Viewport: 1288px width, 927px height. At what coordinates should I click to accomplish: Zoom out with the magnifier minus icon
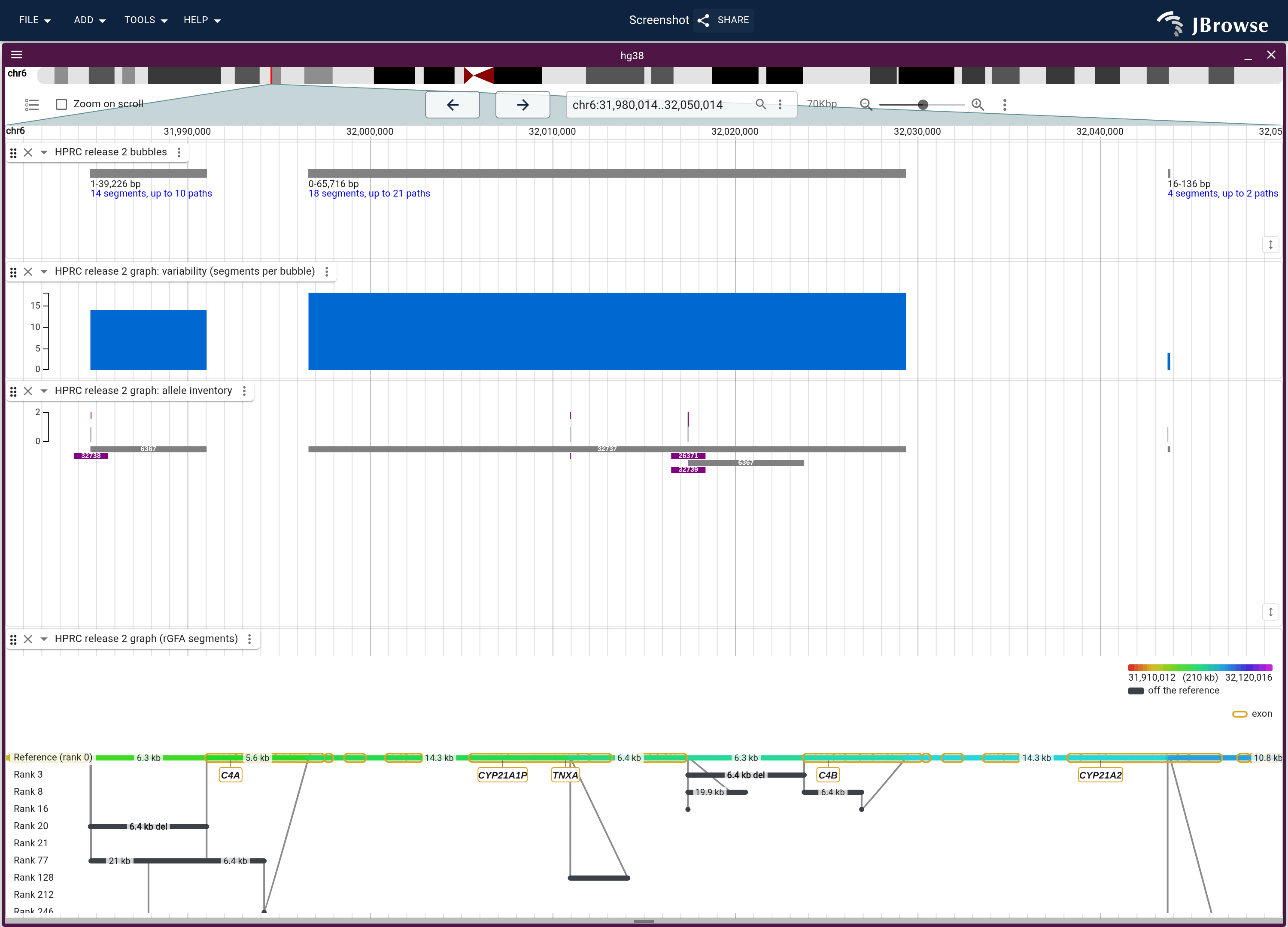tap(865, 104)
